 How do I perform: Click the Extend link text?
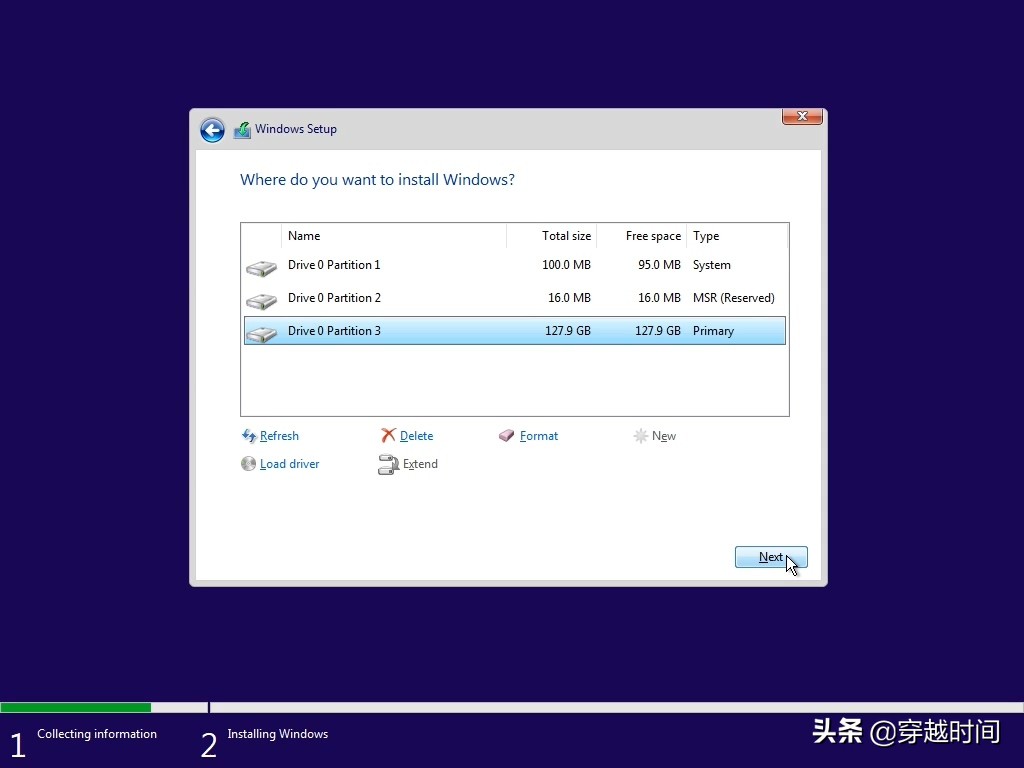pos(420,464)
